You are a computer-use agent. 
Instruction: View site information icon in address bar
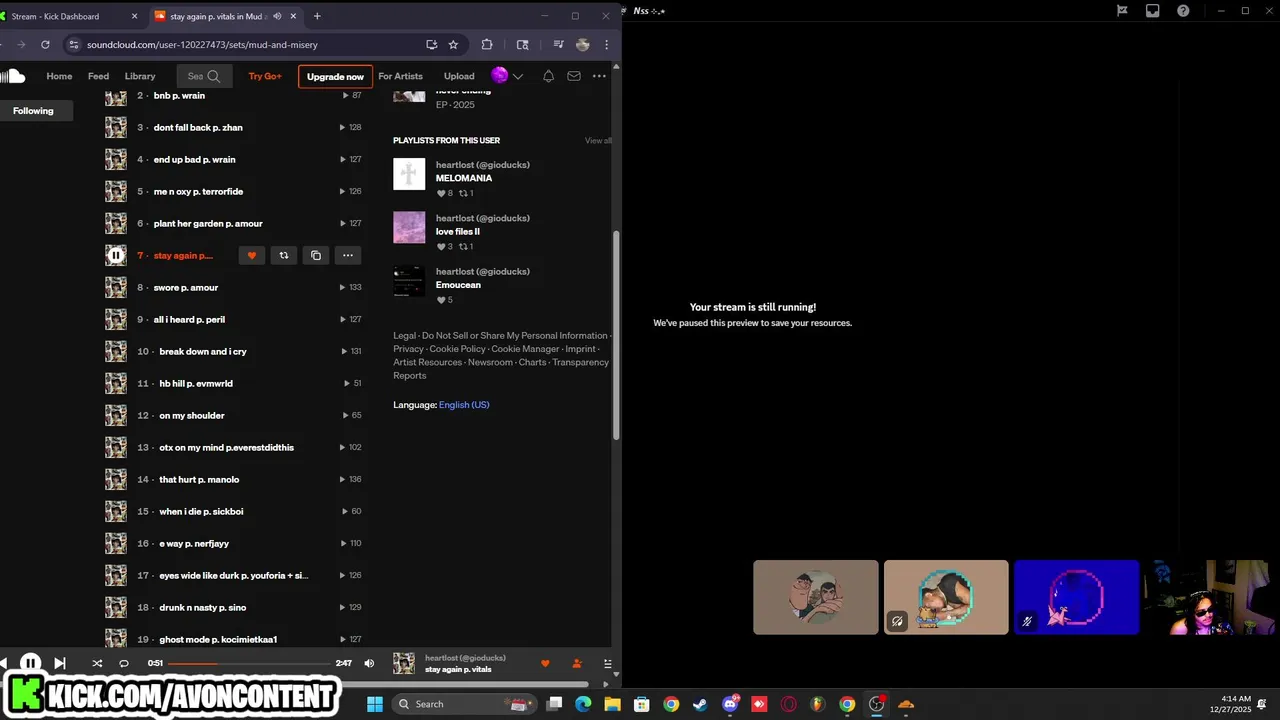[73, 44]
